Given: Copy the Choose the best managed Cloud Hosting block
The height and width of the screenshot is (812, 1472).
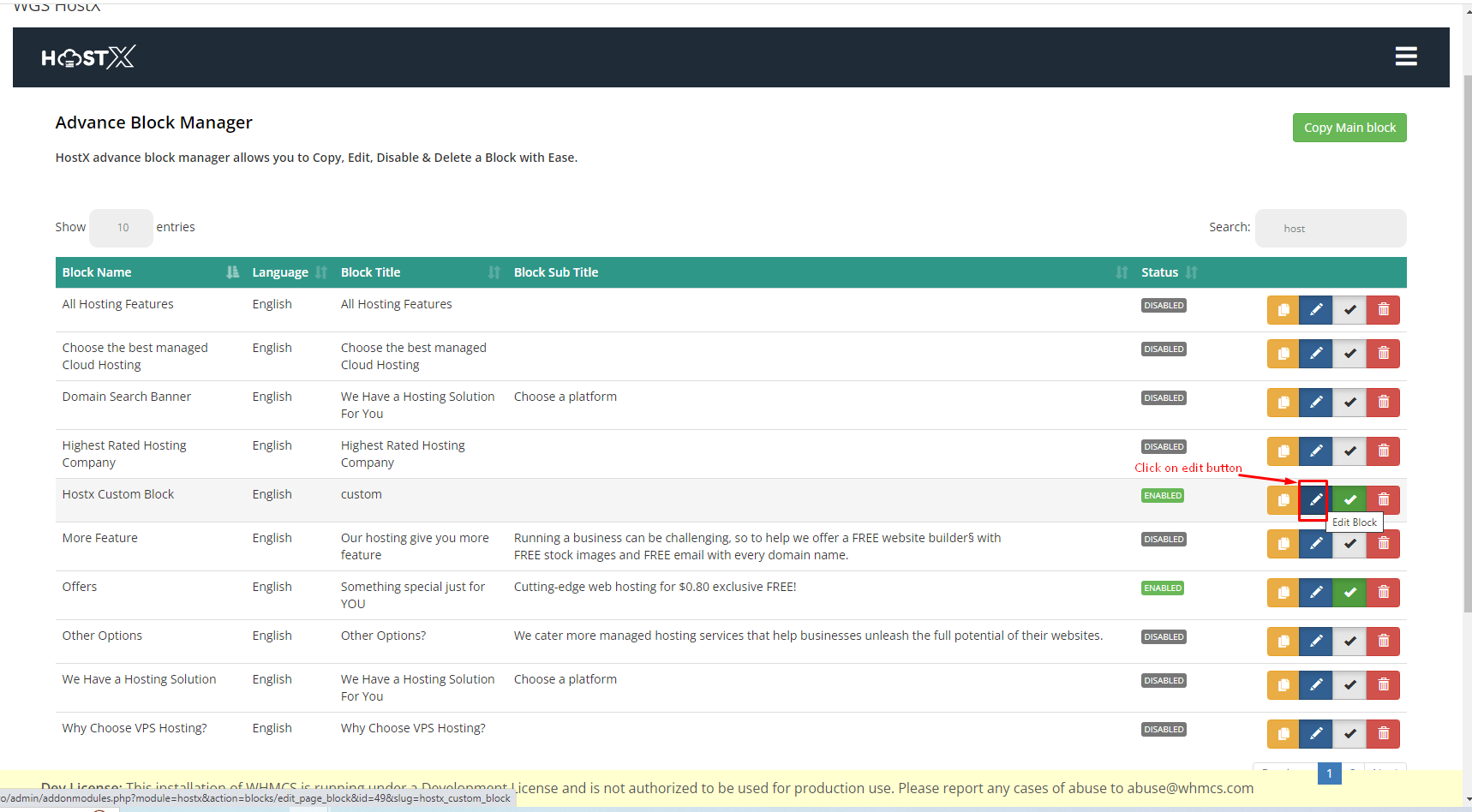Looking at the screenshot, I should (1283, 354).
